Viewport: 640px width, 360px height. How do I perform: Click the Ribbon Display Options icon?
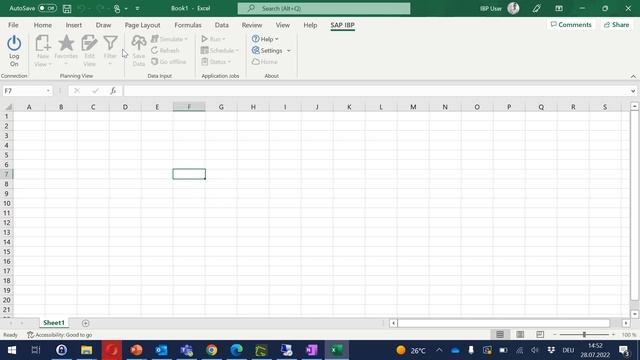[559, 8]
